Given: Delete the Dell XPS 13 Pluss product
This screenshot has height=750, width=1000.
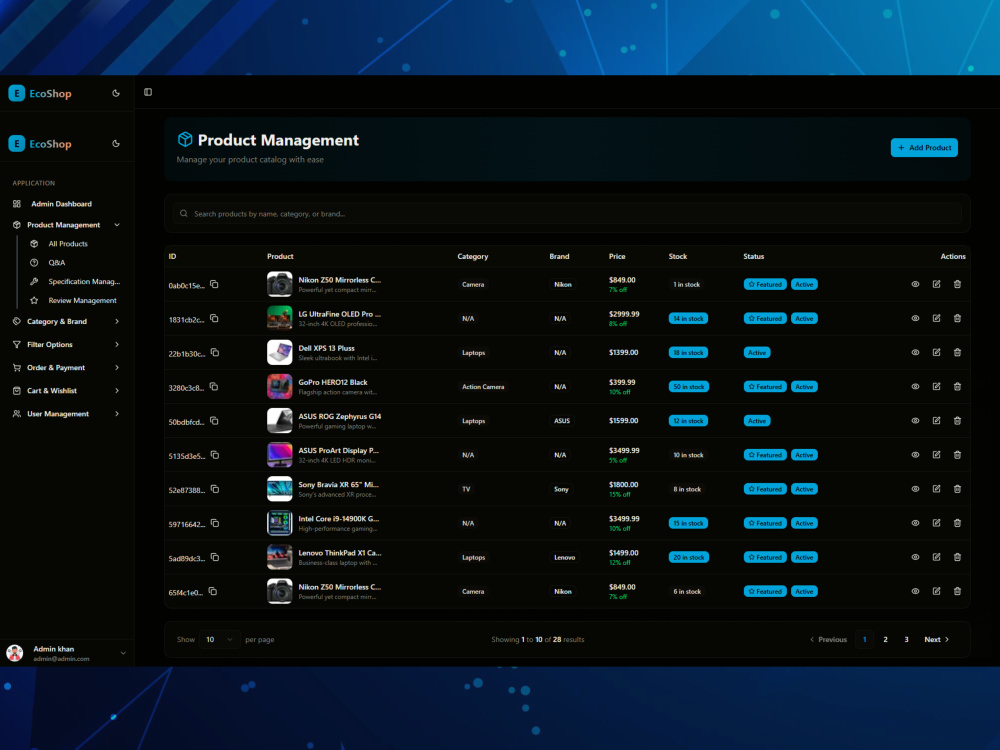Looking at the screenshot, I should 957,352.
